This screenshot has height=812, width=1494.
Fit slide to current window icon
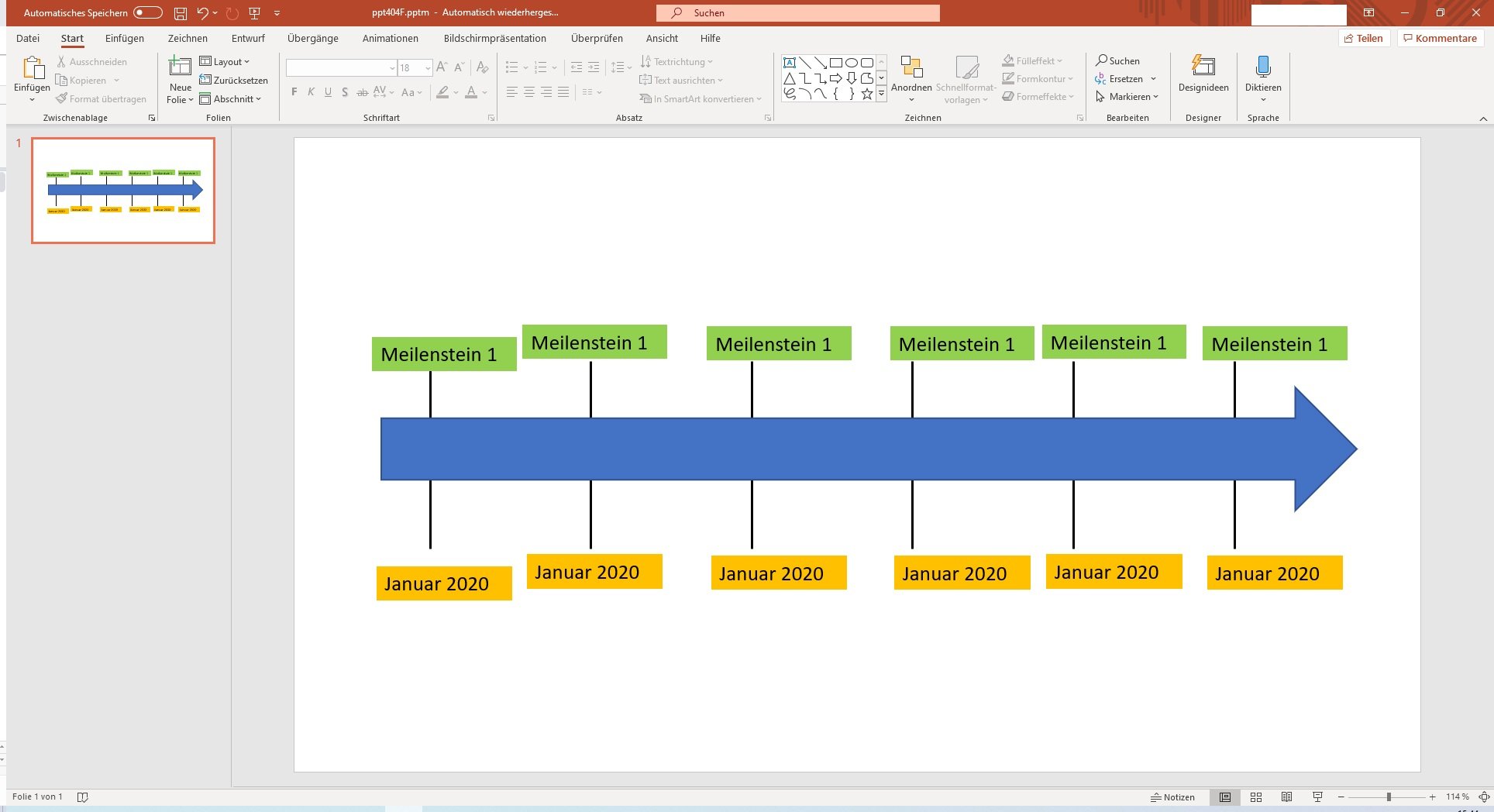coord(1484,797)
